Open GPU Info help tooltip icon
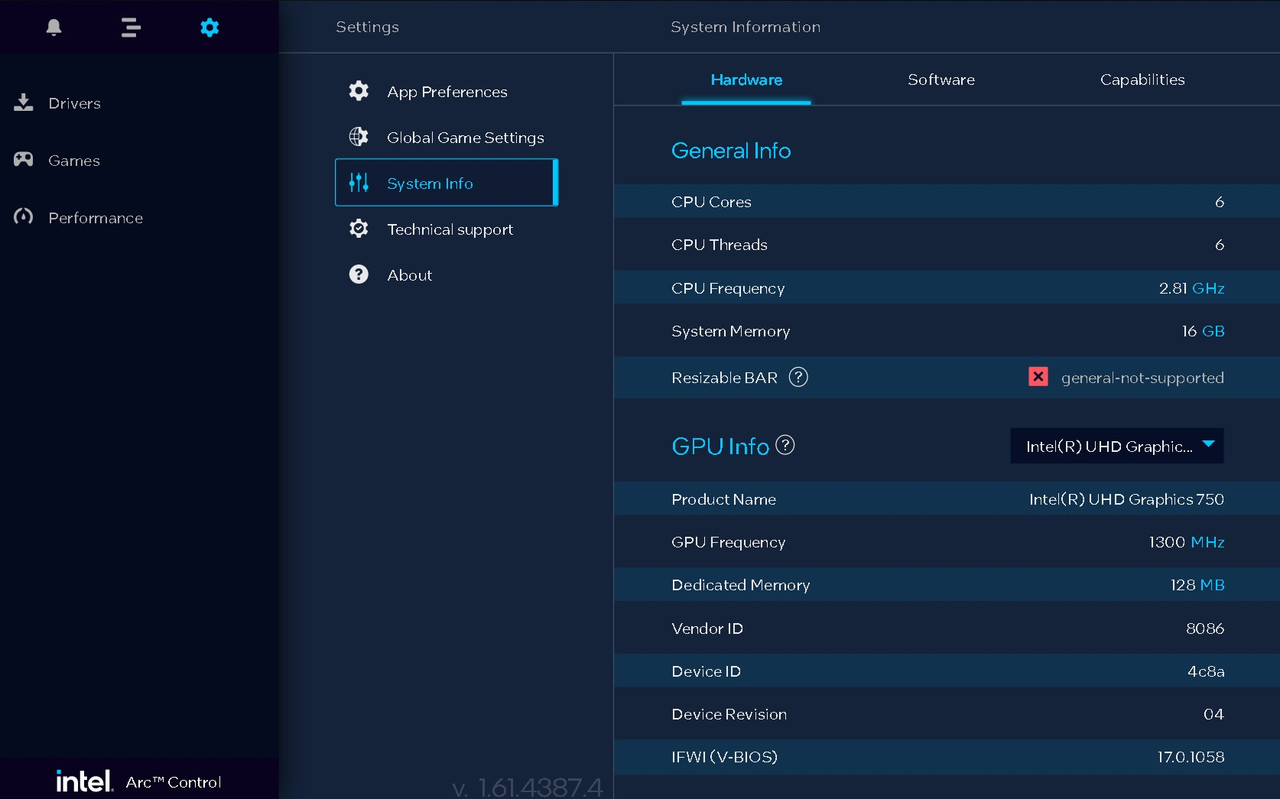This screenshot has width=1280, height=799. tap(785, 445)
